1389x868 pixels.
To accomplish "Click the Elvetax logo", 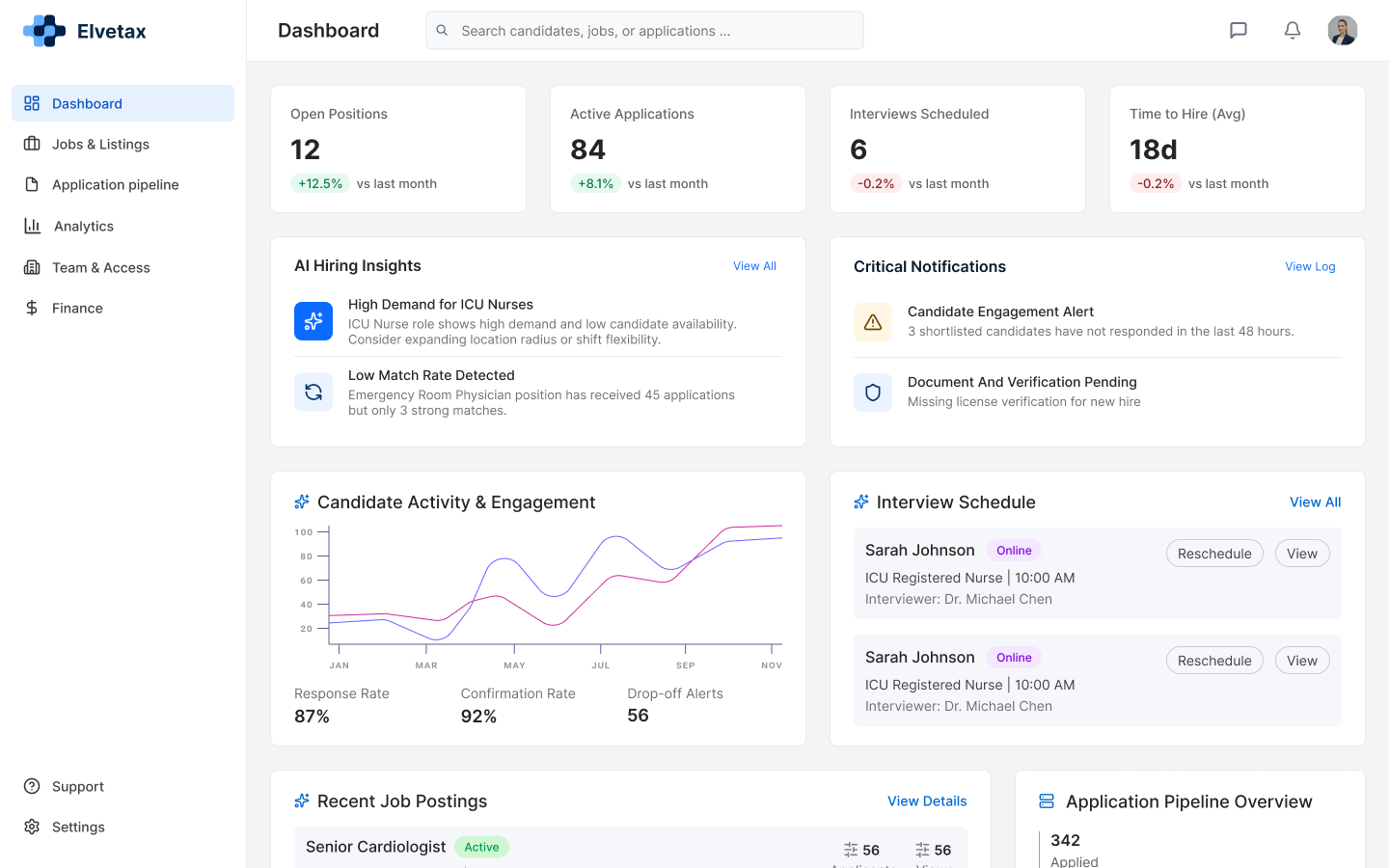I will tap(85, 31).
